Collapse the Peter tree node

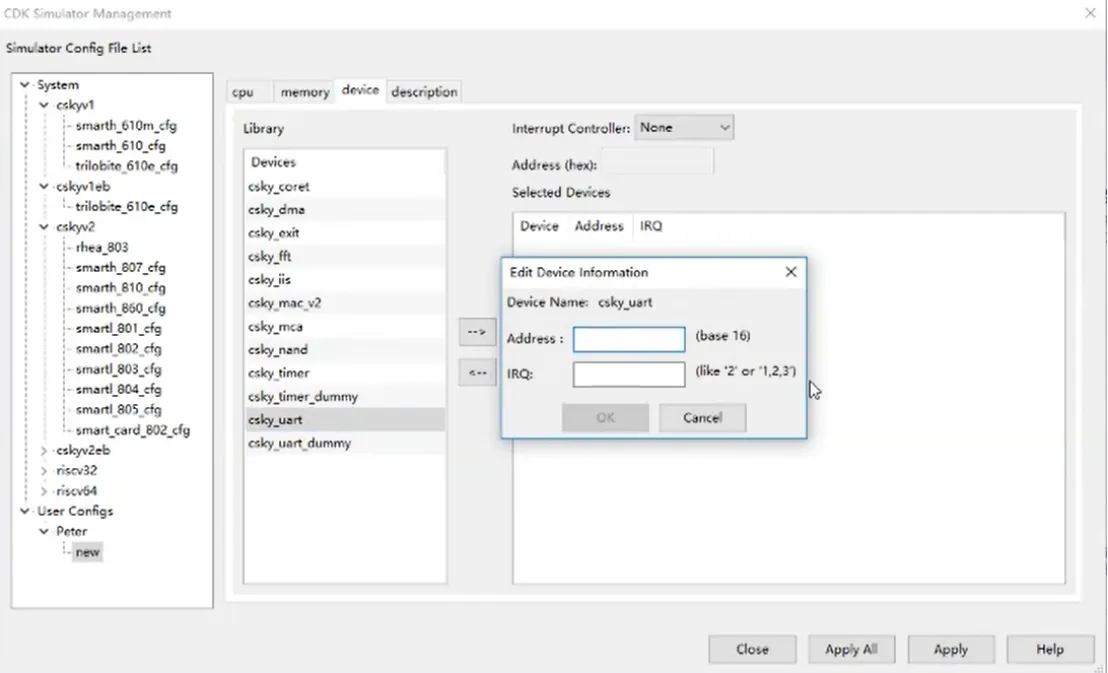pos(44,532)
